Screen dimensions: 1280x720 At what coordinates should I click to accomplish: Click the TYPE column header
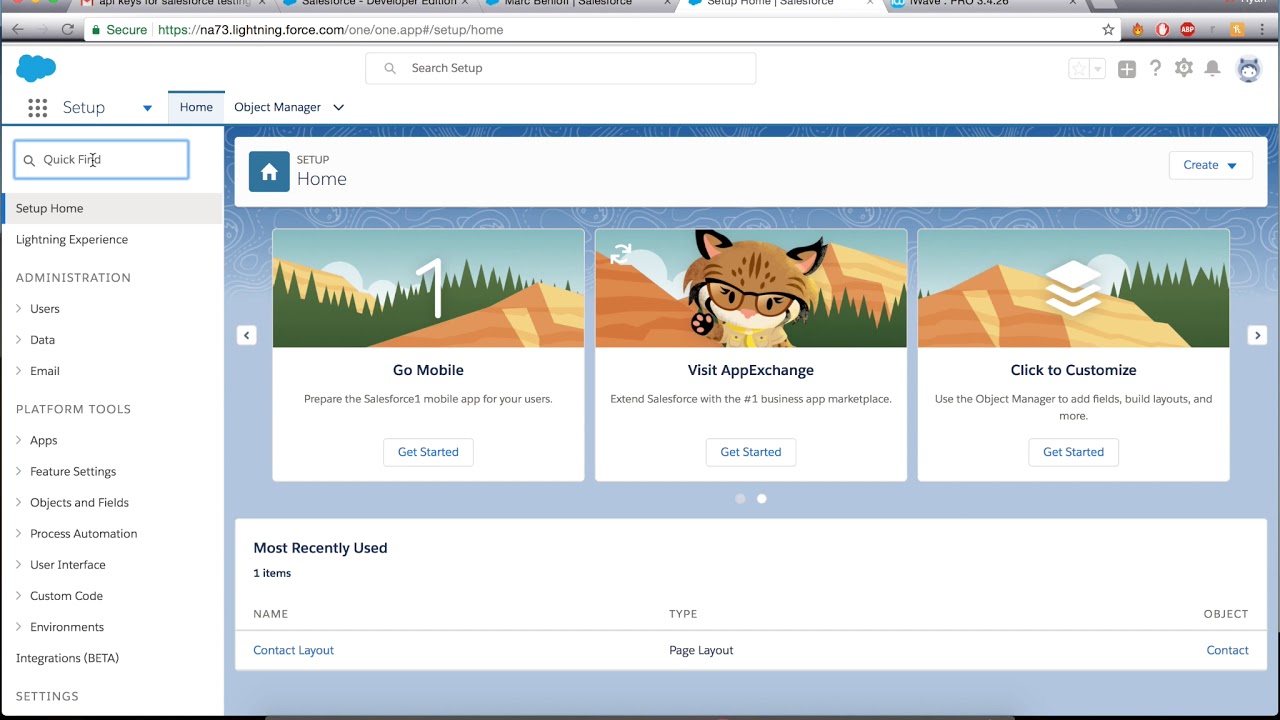point(683,614)
